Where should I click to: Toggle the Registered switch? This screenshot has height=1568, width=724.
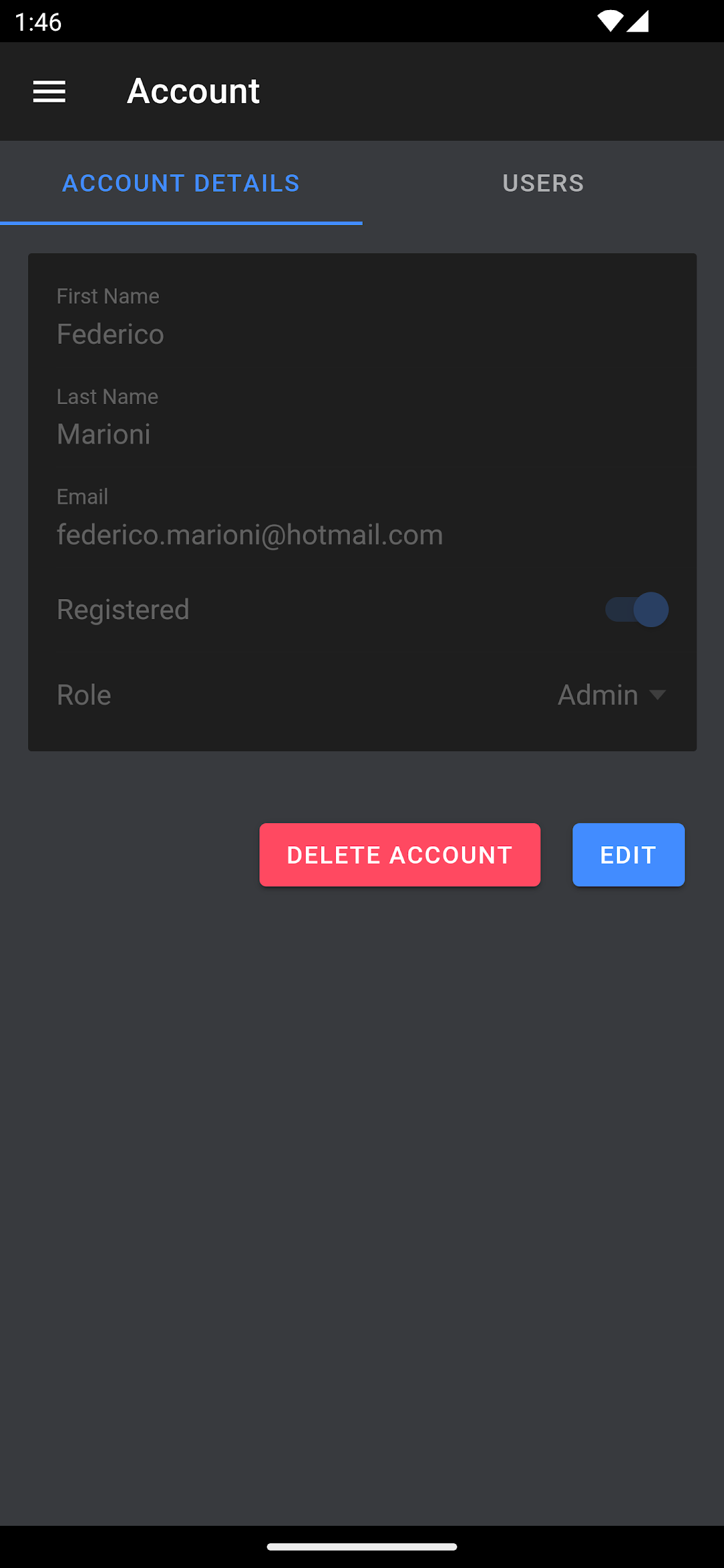(636, 610)
